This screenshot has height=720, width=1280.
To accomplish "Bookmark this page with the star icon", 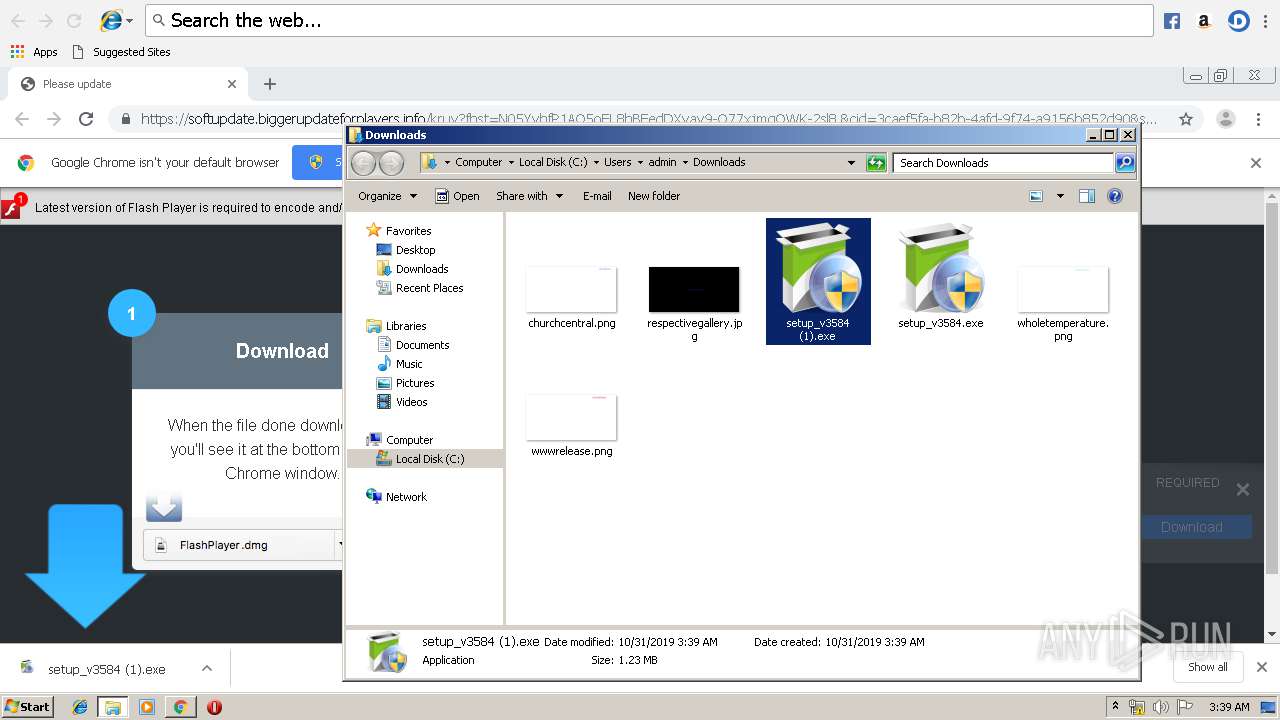I will 1186,119.
